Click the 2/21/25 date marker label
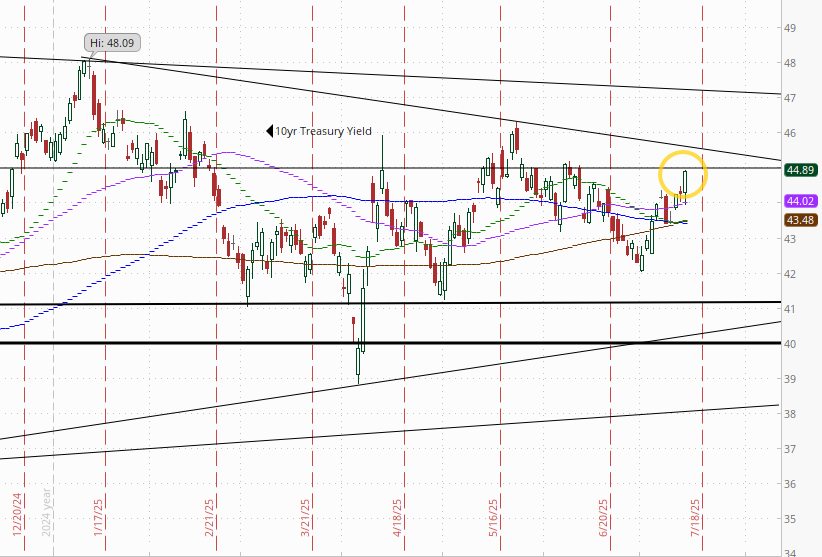The width and height of the screenshot is (822, 557). coord(209,518)
